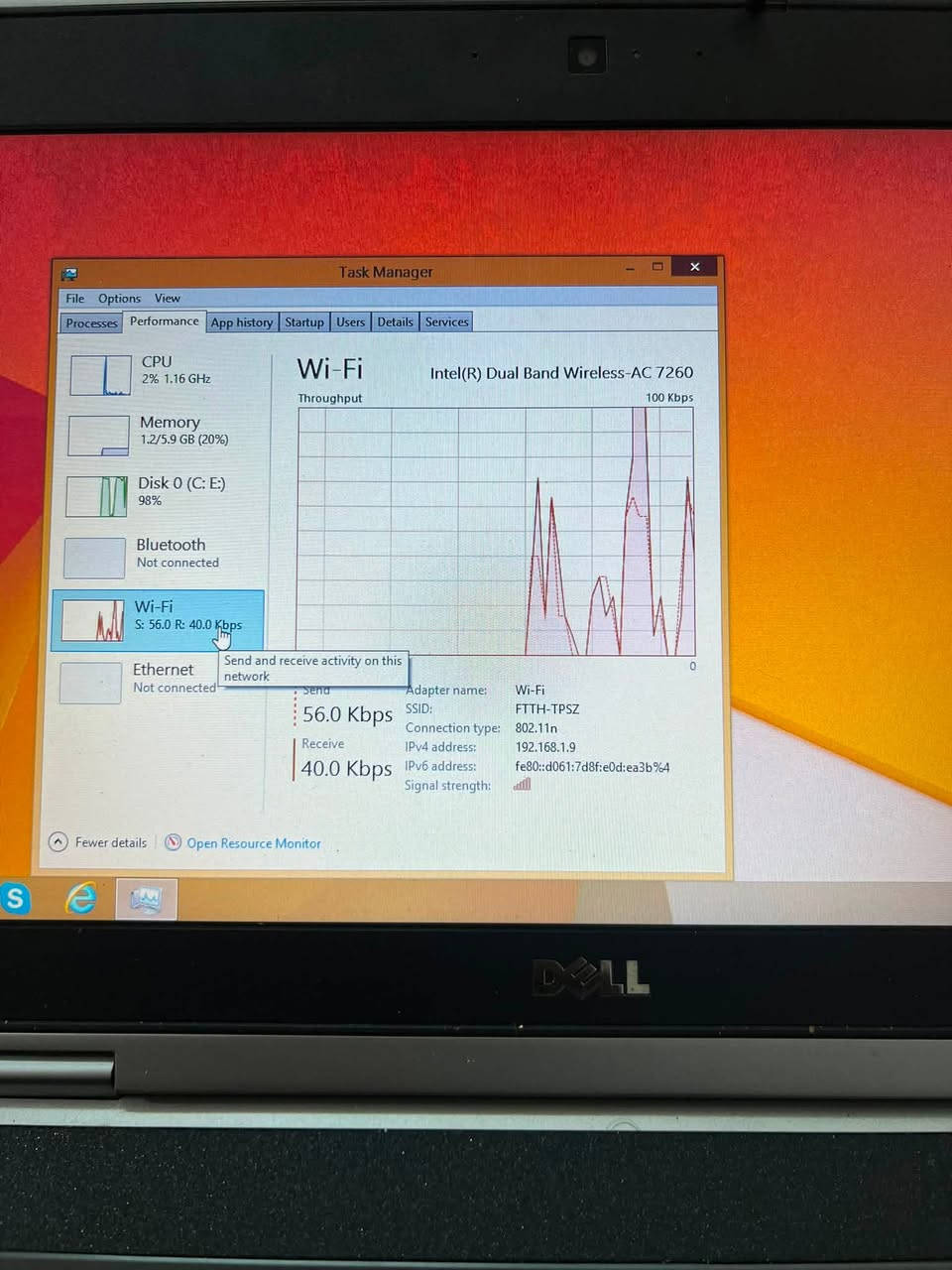
Task: Open the View menu
Action: click(x=168, y=298)
